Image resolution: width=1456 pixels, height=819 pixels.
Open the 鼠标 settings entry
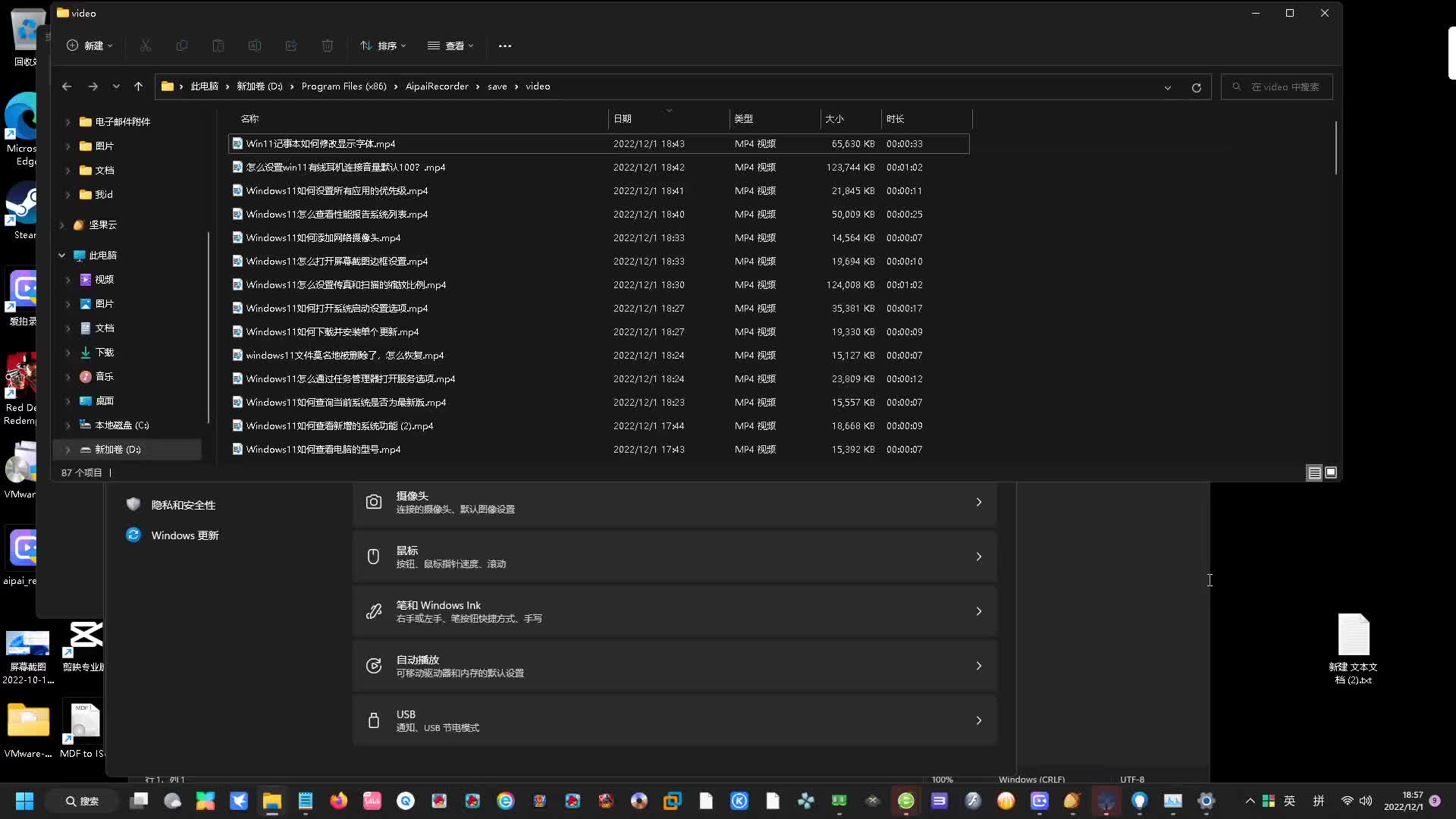[x=674, y=557]
